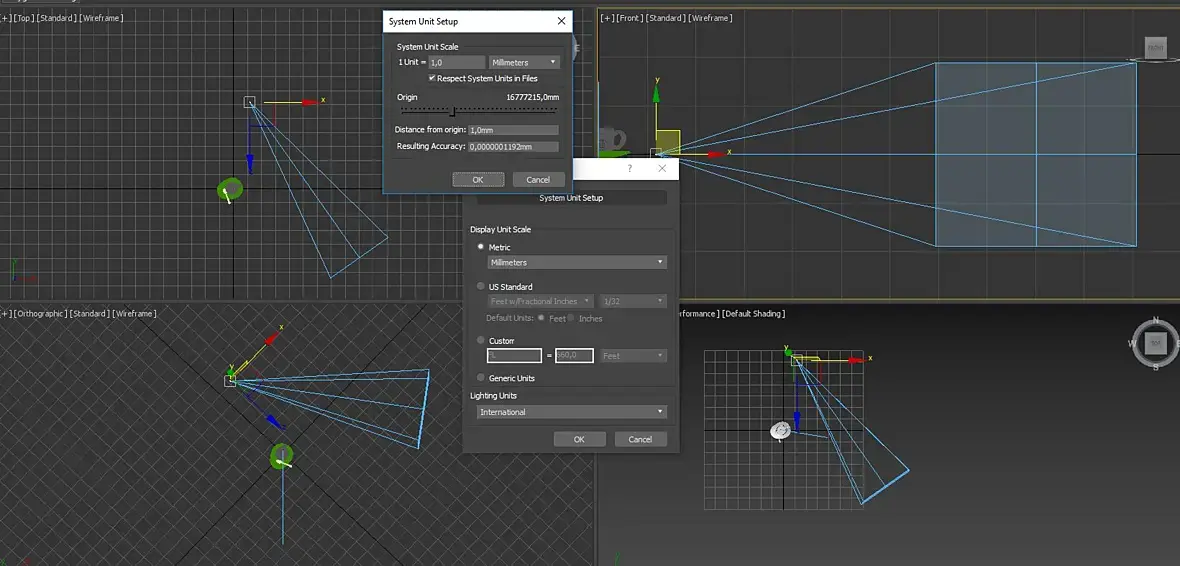Select the teapot in the Front viewport
This screenshot has width=1180, height=566.
(x=614, y=141)
